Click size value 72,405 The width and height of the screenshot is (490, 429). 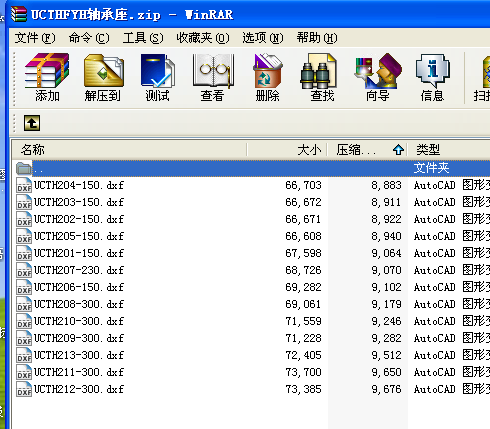point(303,355)
